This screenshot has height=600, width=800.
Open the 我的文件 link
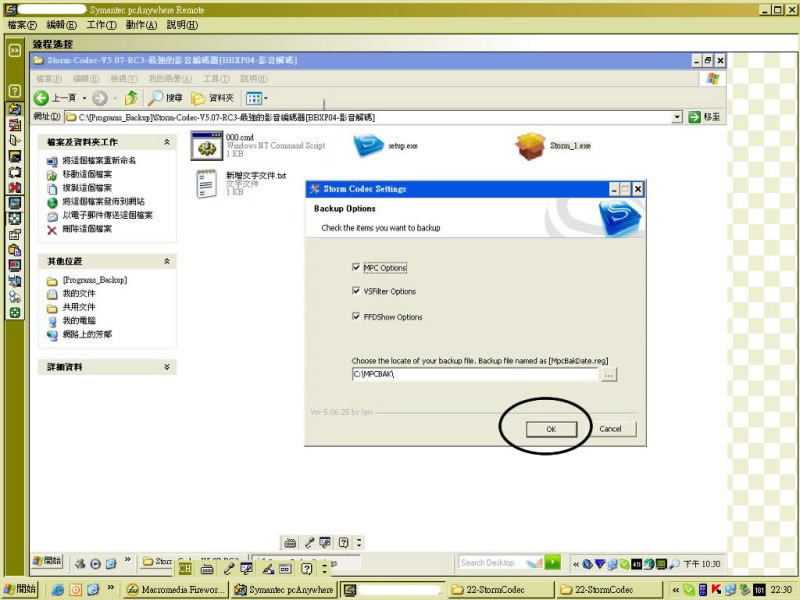coord(79,294)
